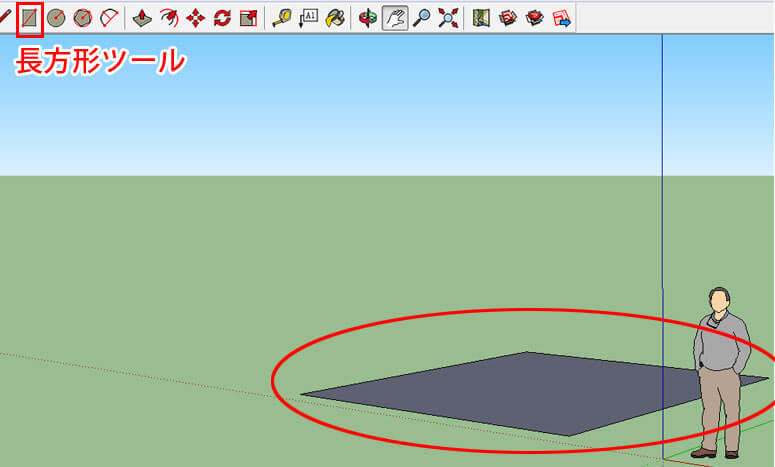
Task: Select the Line pencil tool
Action: pos(4,18)
